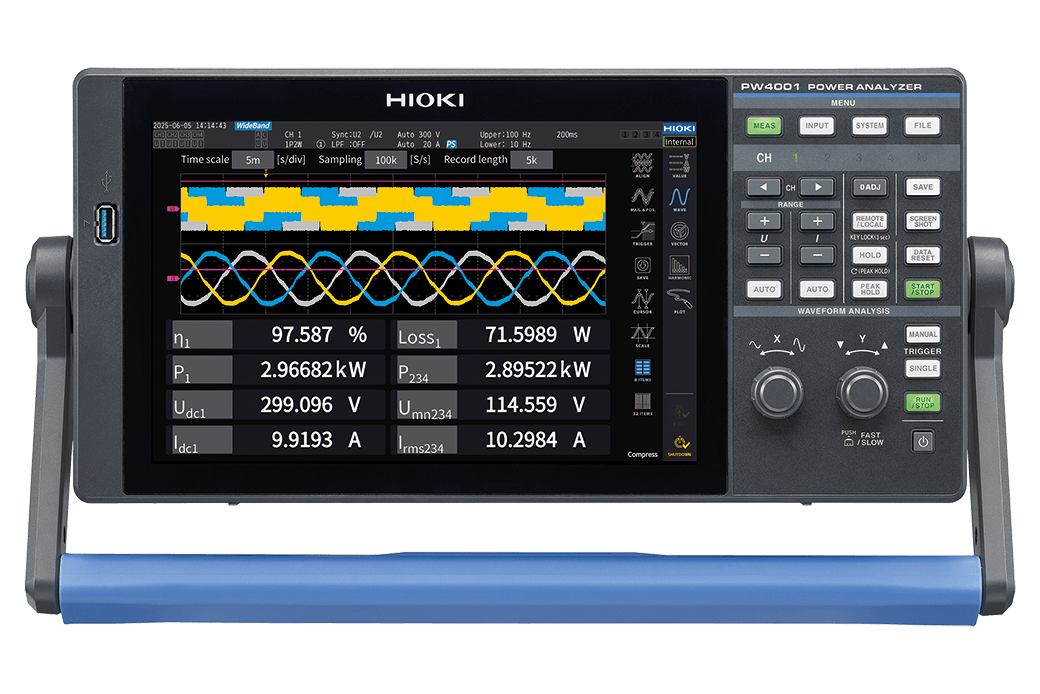This screenshot has height=694, width=1040.
Task: Show the 8 Items layout
Action: pos(642,369)
